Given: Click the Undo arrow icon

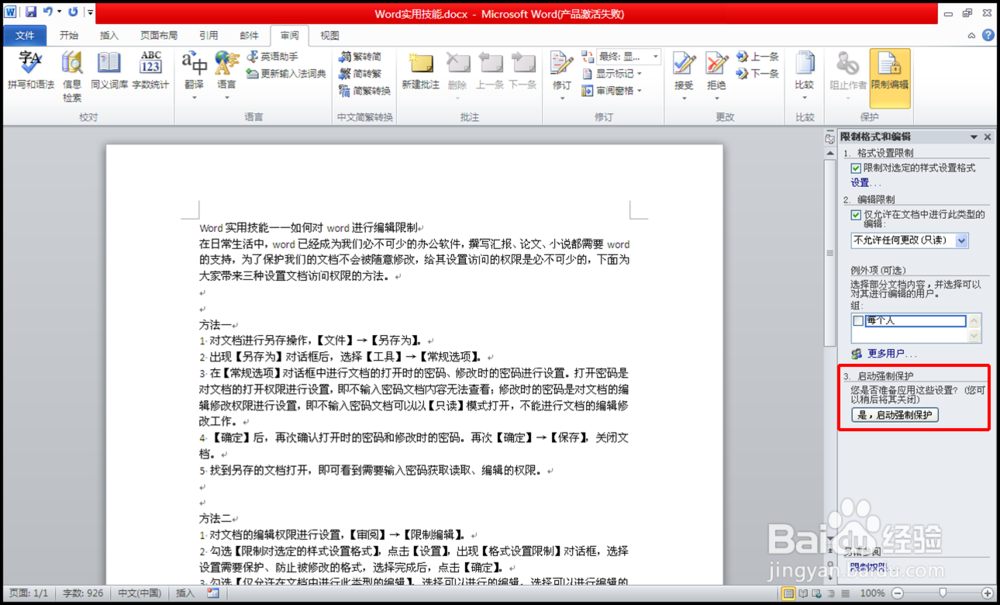Looking at the screenshot, I should [x=48, y=12].
